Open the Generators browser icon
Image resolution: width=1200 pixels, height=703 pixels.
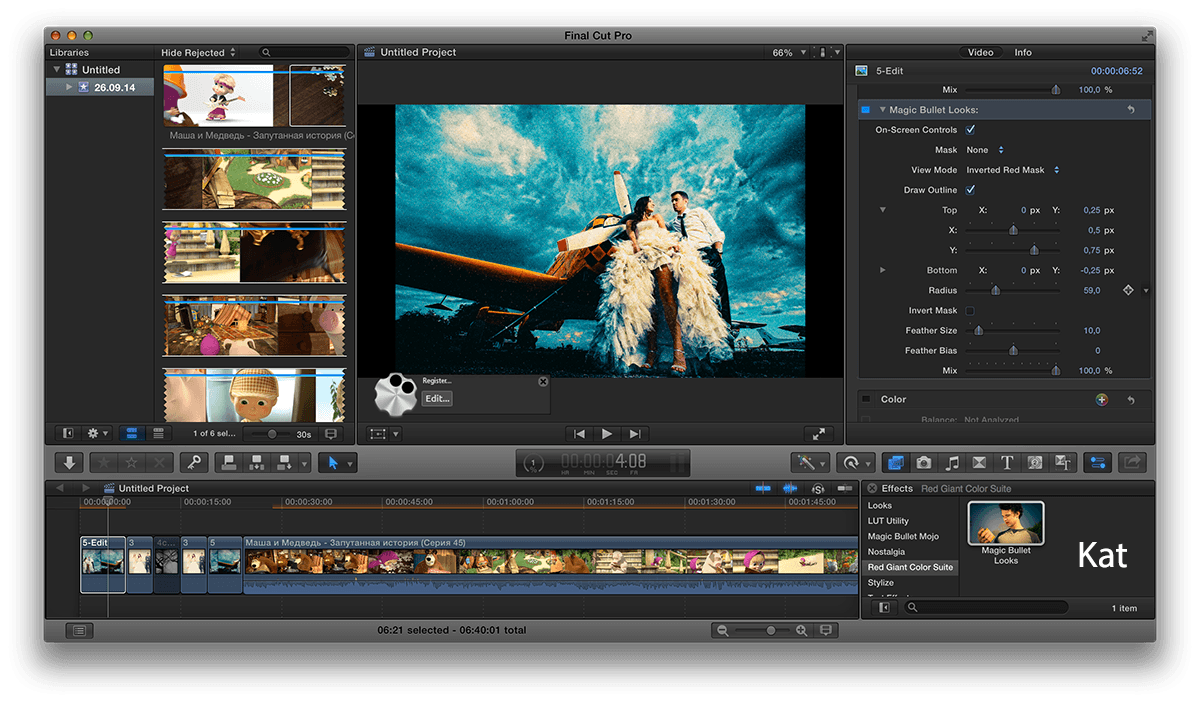(x=1035, y=463)
